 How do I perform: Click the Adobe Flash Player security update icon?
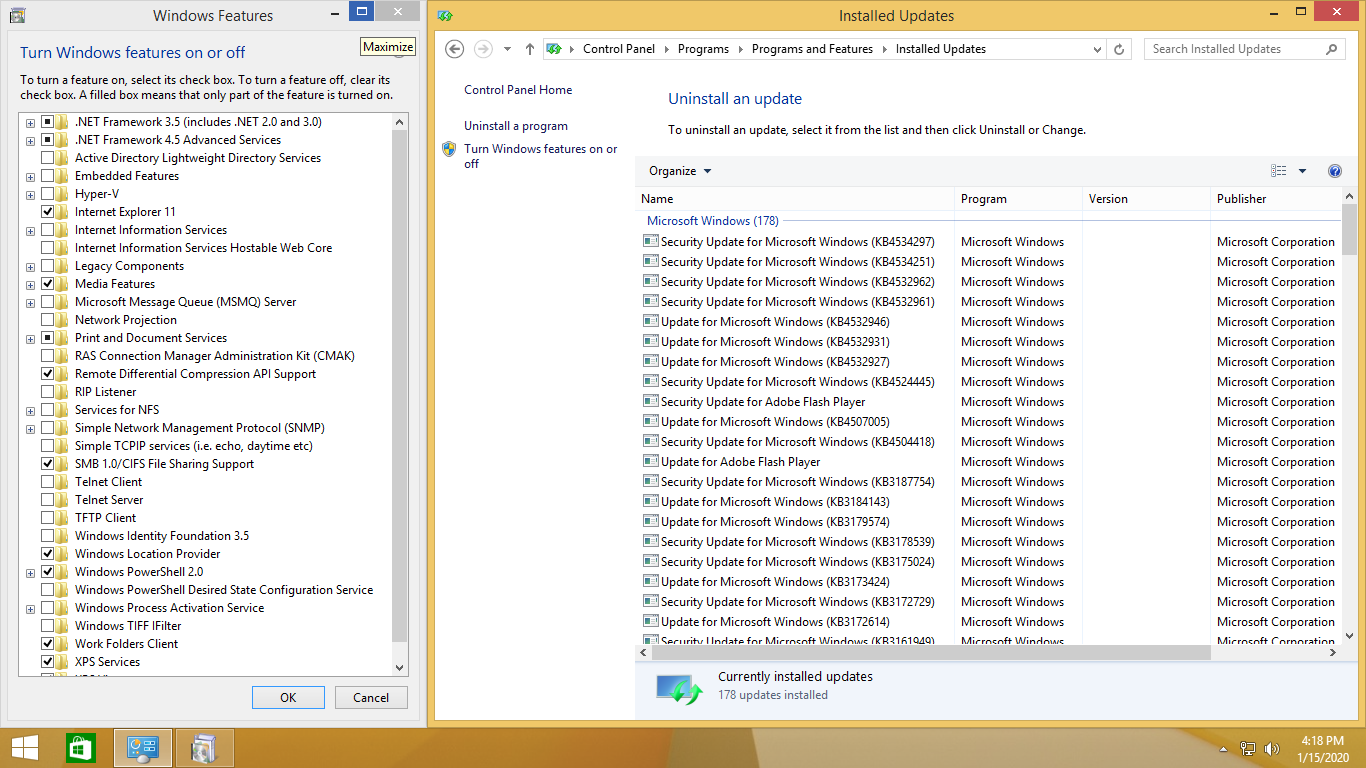click(x=651, y=401)
